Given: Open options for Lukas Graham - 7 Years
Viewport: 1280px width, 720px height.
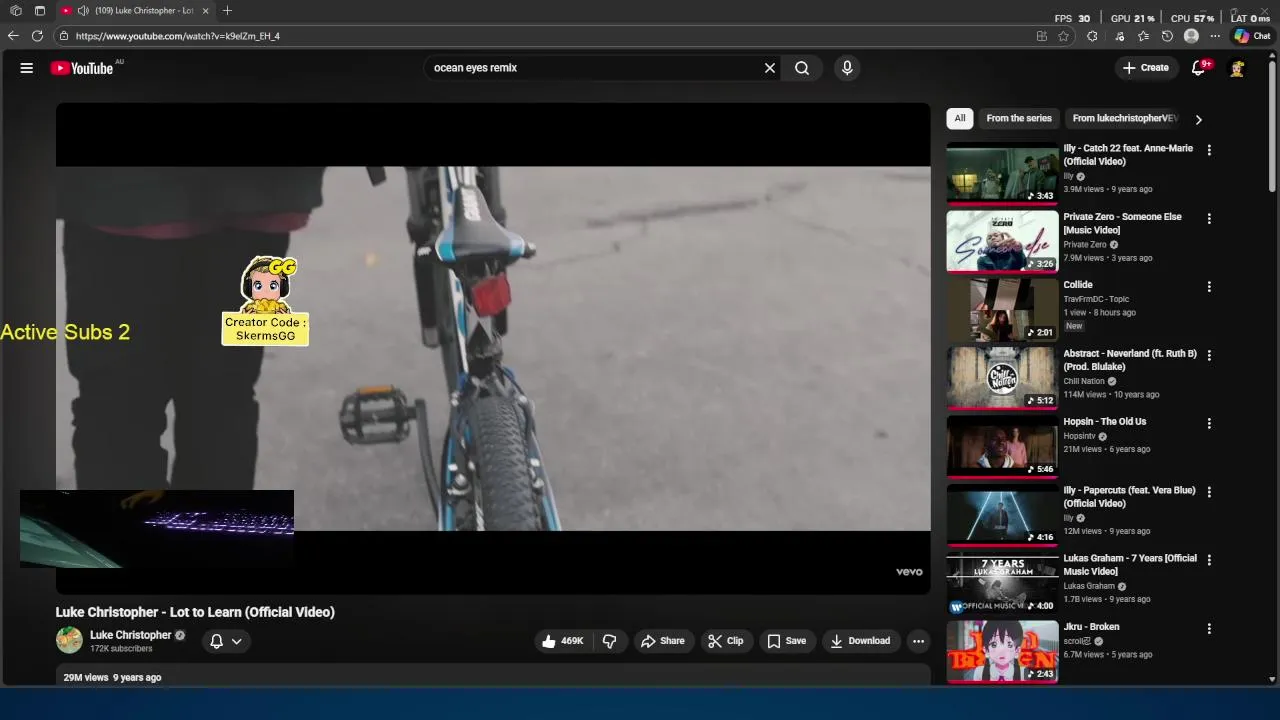Looking at the screenshot, I should click(x=1209, y=560).
